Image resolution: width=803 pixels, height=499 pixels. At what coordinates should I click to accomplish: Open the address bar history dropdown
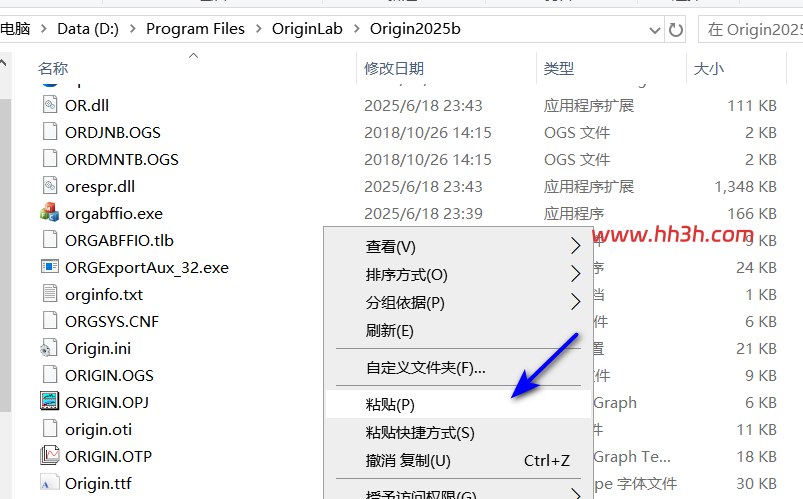pyautogui.click(x=654, y=30)
